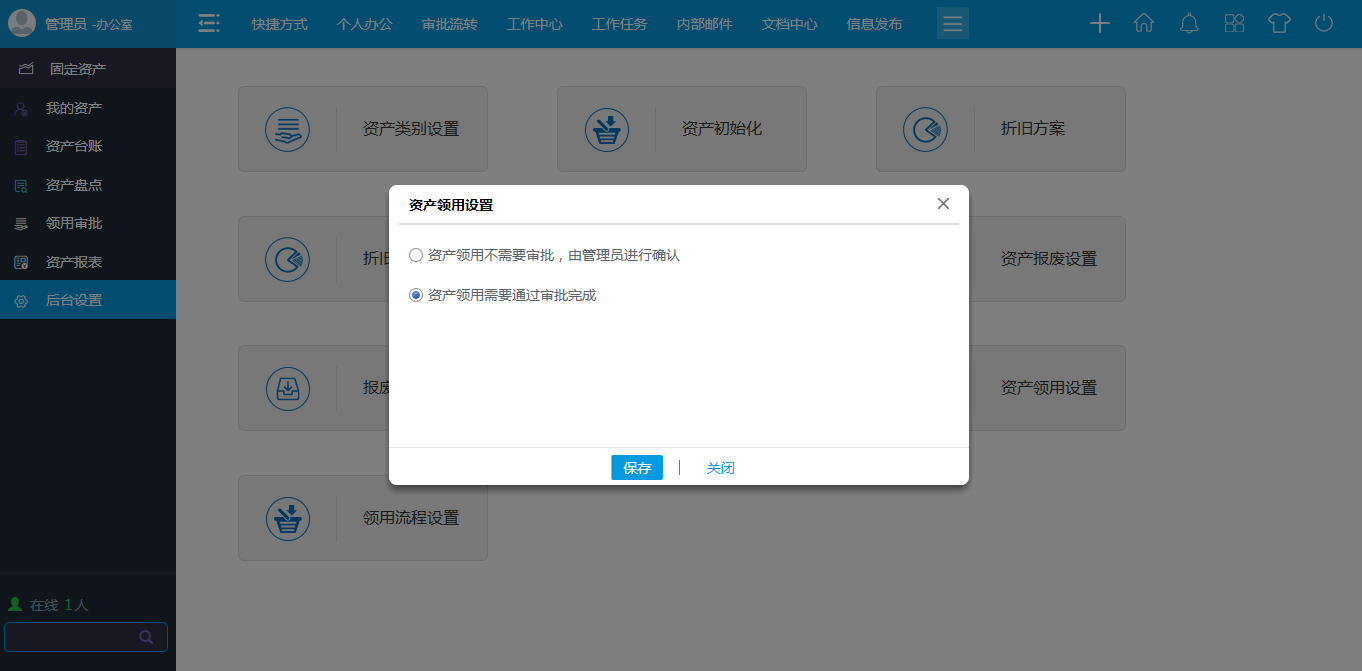Save the asset requisition settings
1362x671 pixels.
coord(637,467)
